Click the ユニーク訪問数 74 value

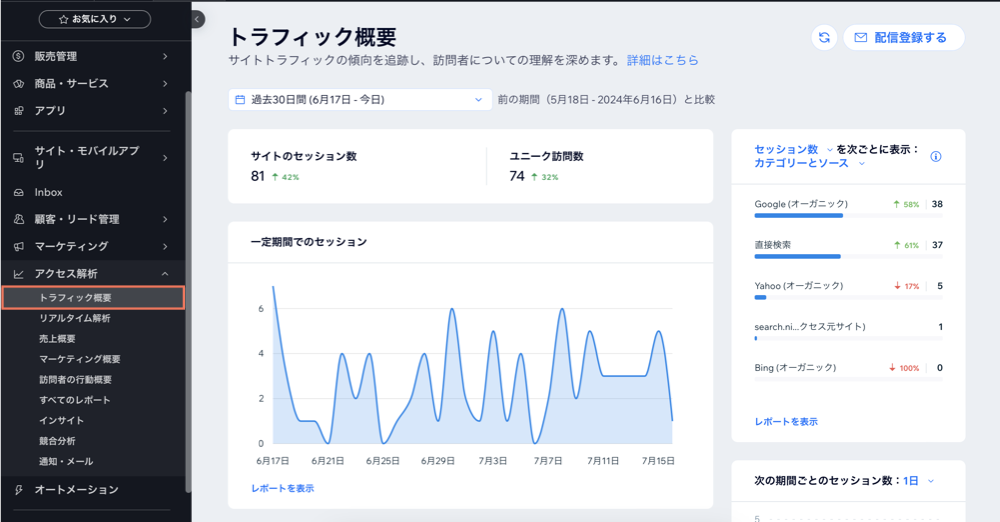pos(517,176)
